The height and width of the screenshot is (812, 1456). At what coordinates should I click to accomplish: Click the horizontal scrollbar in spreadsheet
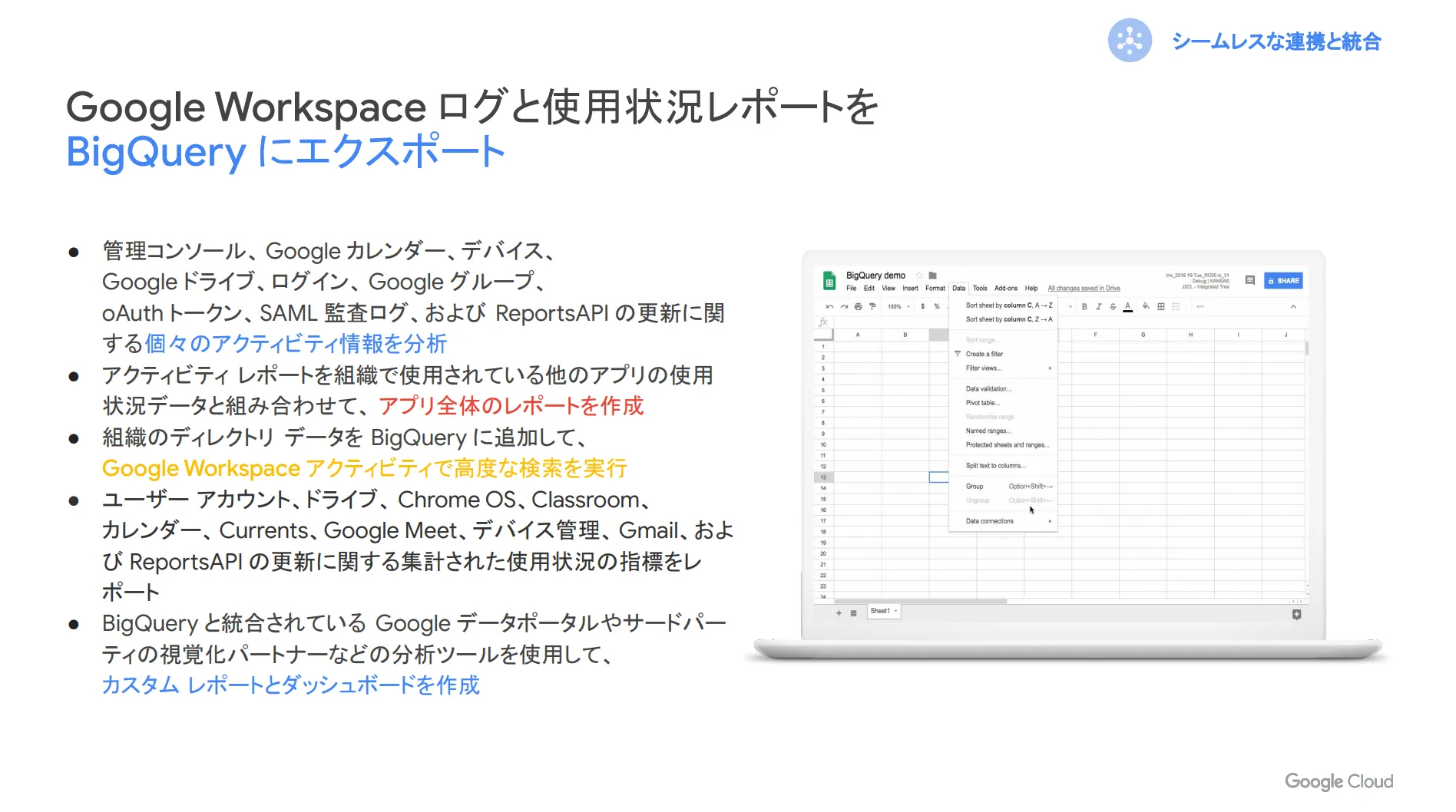coord(921,602)
